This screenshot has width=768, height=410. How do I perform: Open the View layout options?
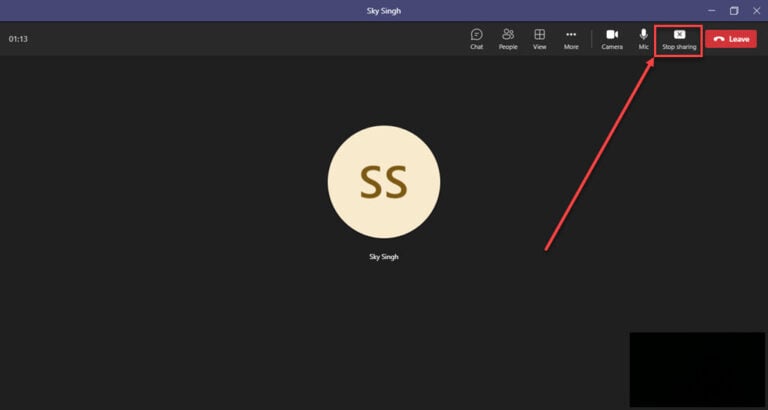tap(539, 39)
